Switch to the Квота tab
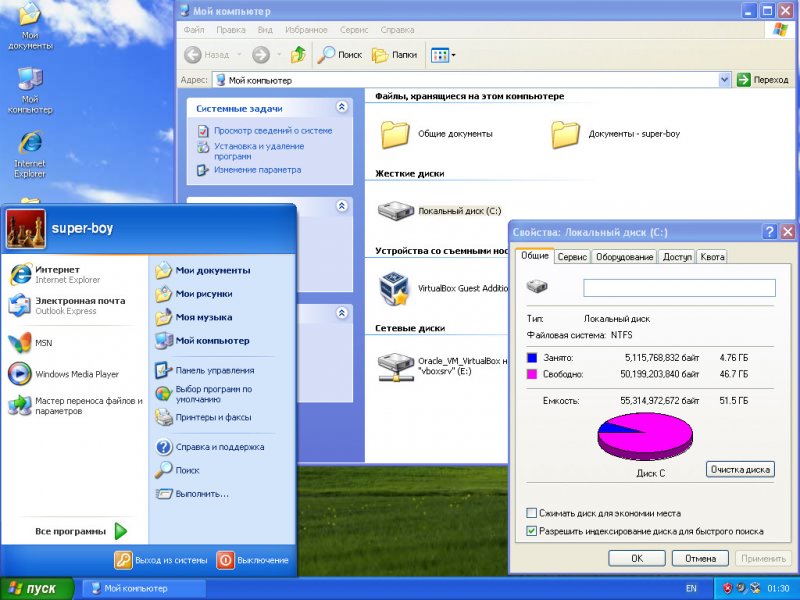Image resolution: width=800 pixels, height=600 pixels. (x=712, y=257)
